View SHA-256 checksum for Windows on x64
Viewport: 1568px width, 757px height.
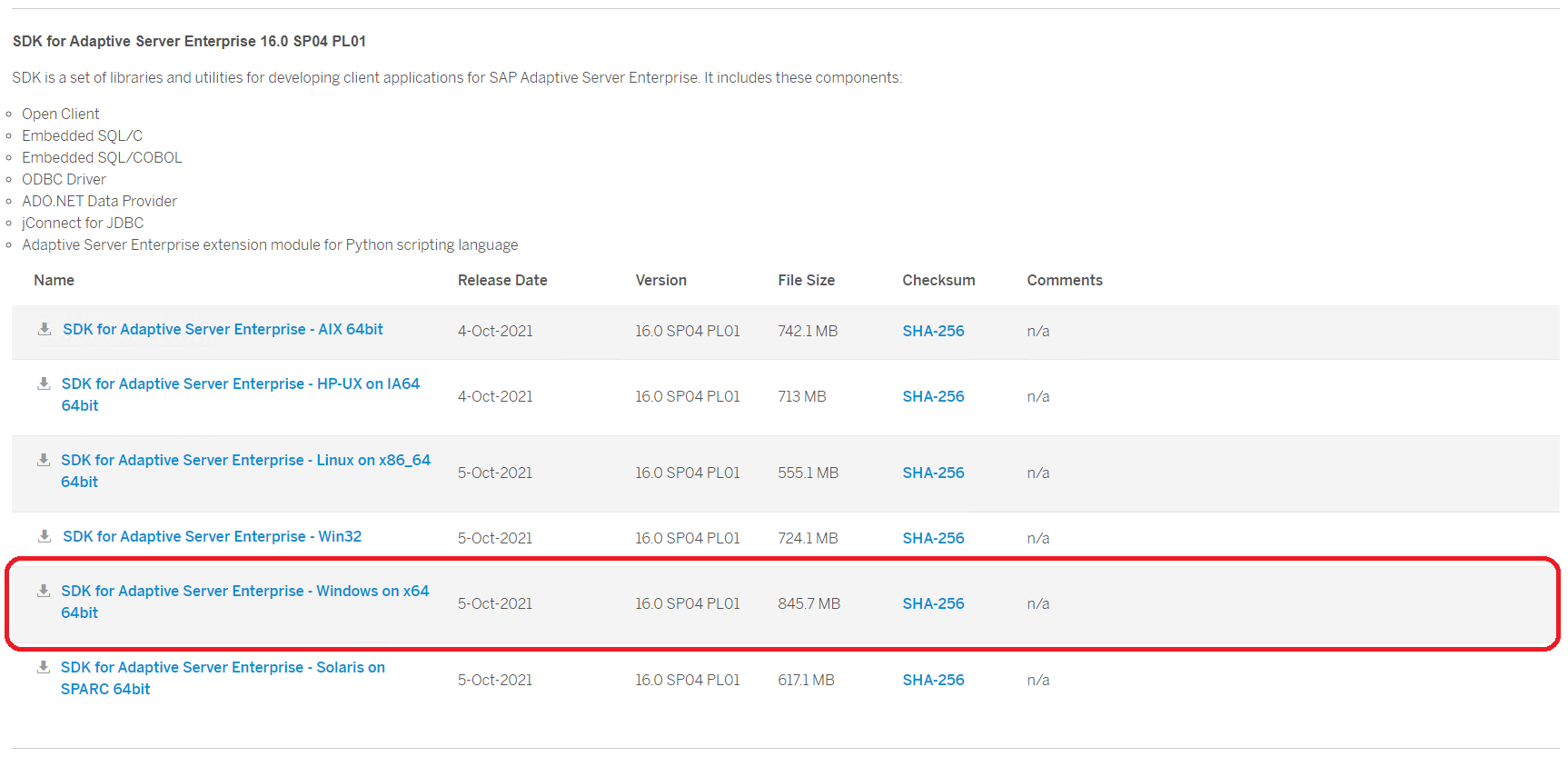pos(933,603)
